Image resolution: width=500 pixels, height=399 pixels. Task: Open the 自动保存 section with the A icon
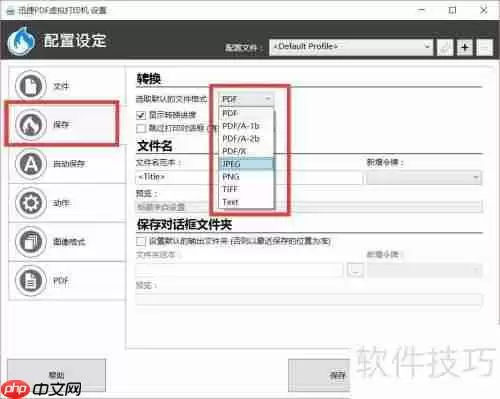click(x=30, y=164)
